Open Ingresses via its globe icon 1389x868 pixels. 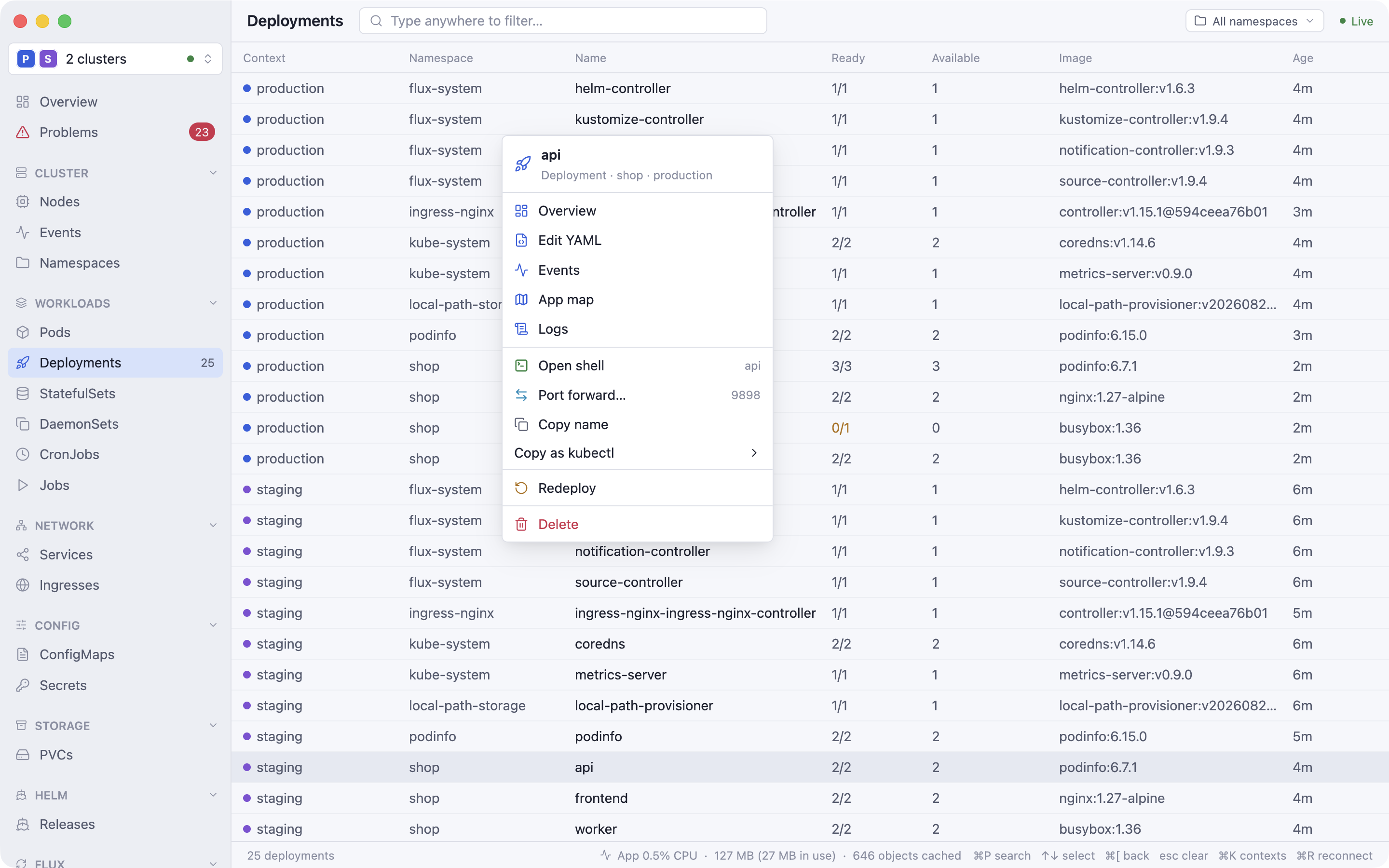click(22, 585)
